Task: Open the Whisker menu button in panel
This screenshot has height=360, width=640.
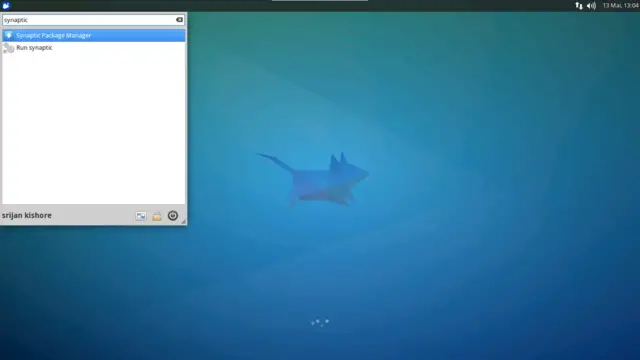Action: coord(6,5)
